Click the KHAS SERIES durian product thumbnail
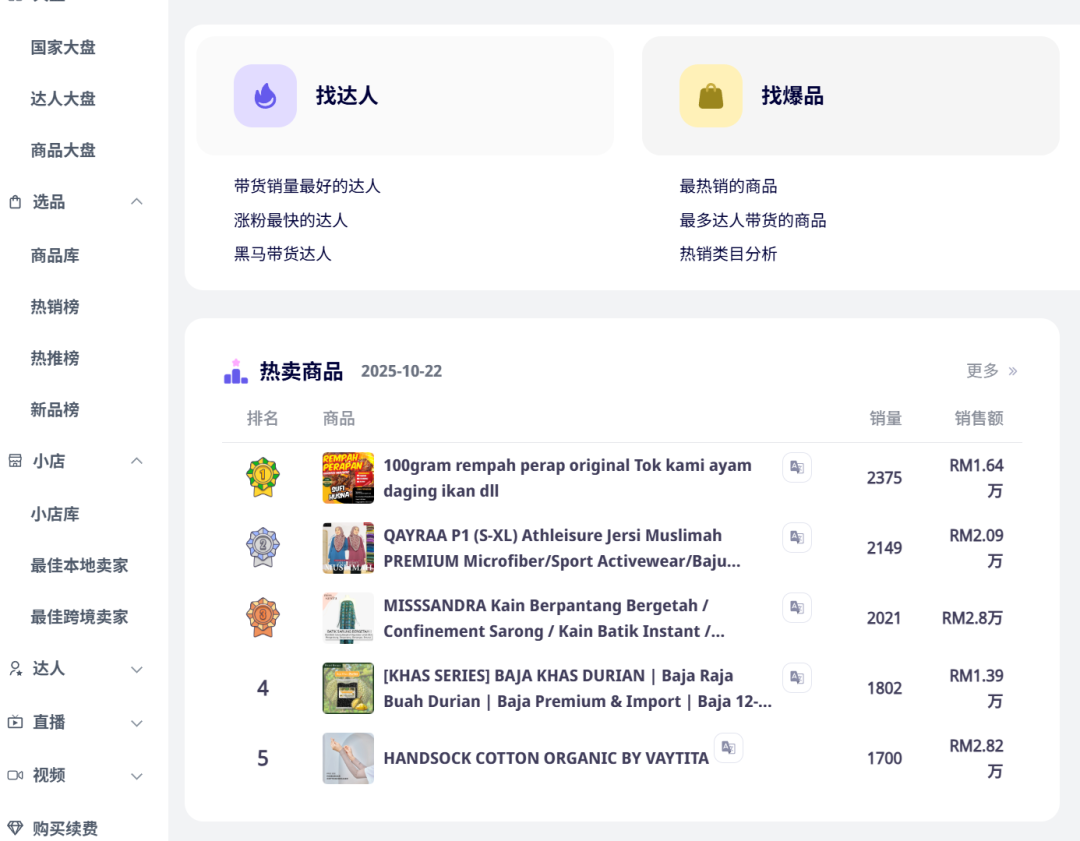Viewport: 1080px width, 841px height. click(348, 688)
